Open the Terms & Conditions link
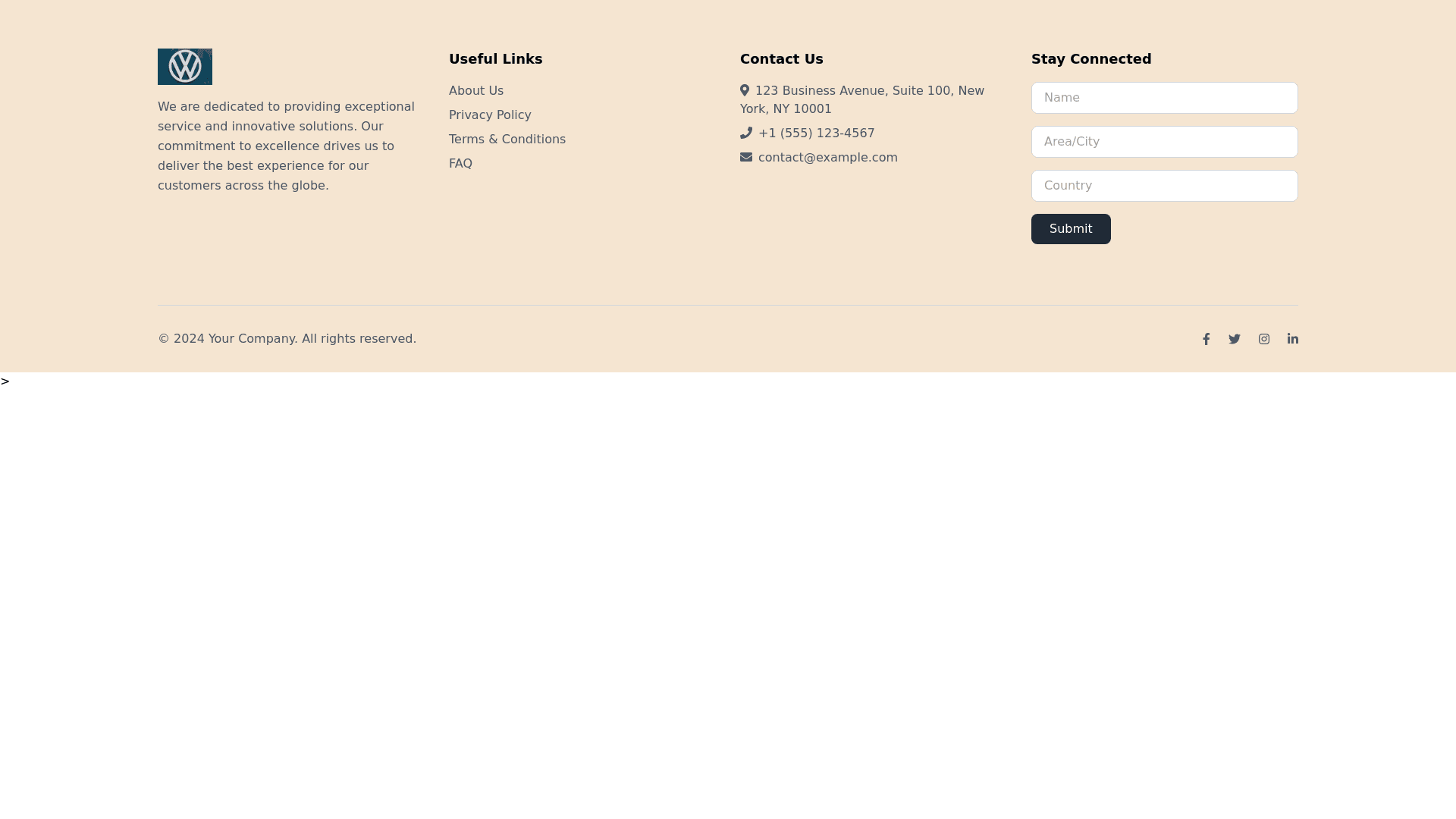 (507, 140)
